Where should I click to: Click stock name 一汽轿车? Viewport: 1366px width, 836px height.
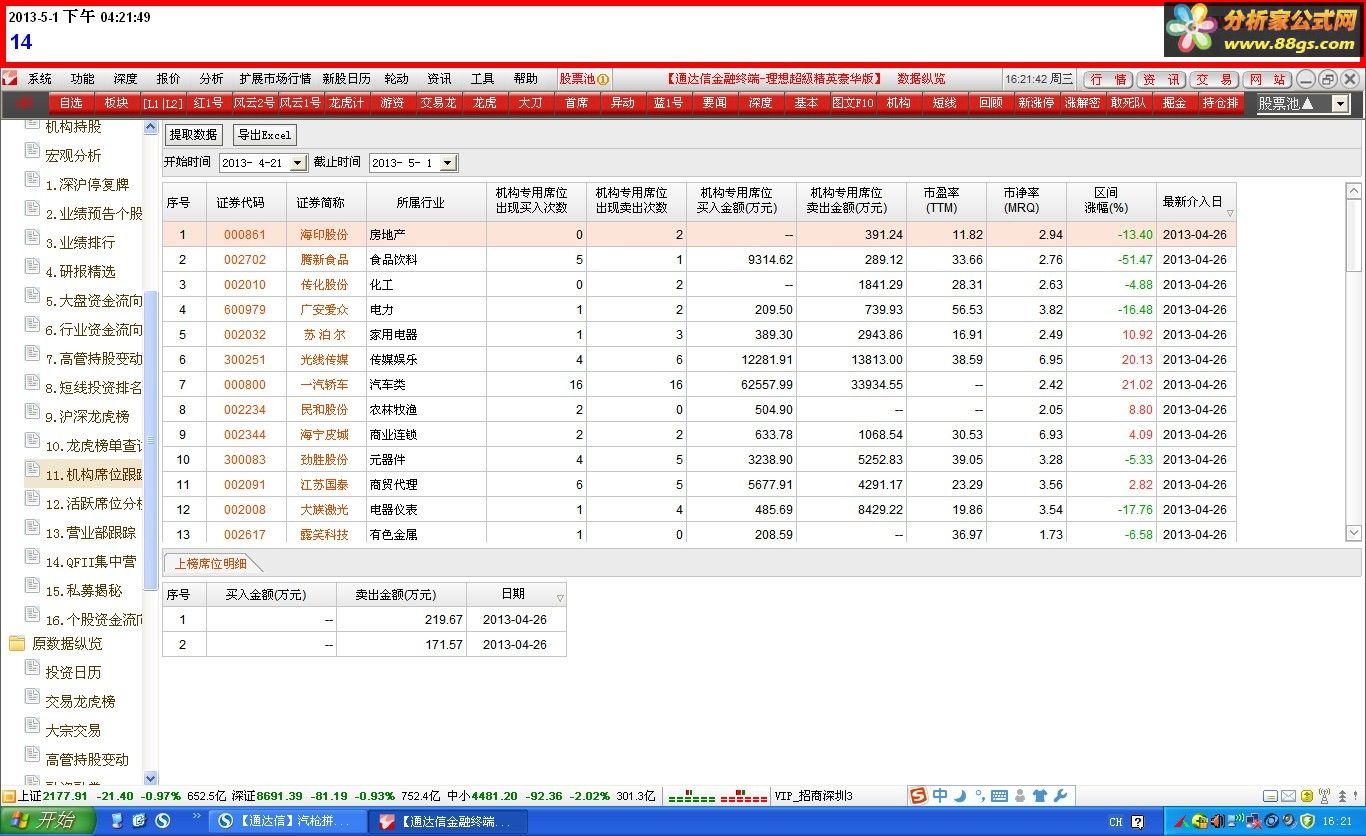click(325, 384)
